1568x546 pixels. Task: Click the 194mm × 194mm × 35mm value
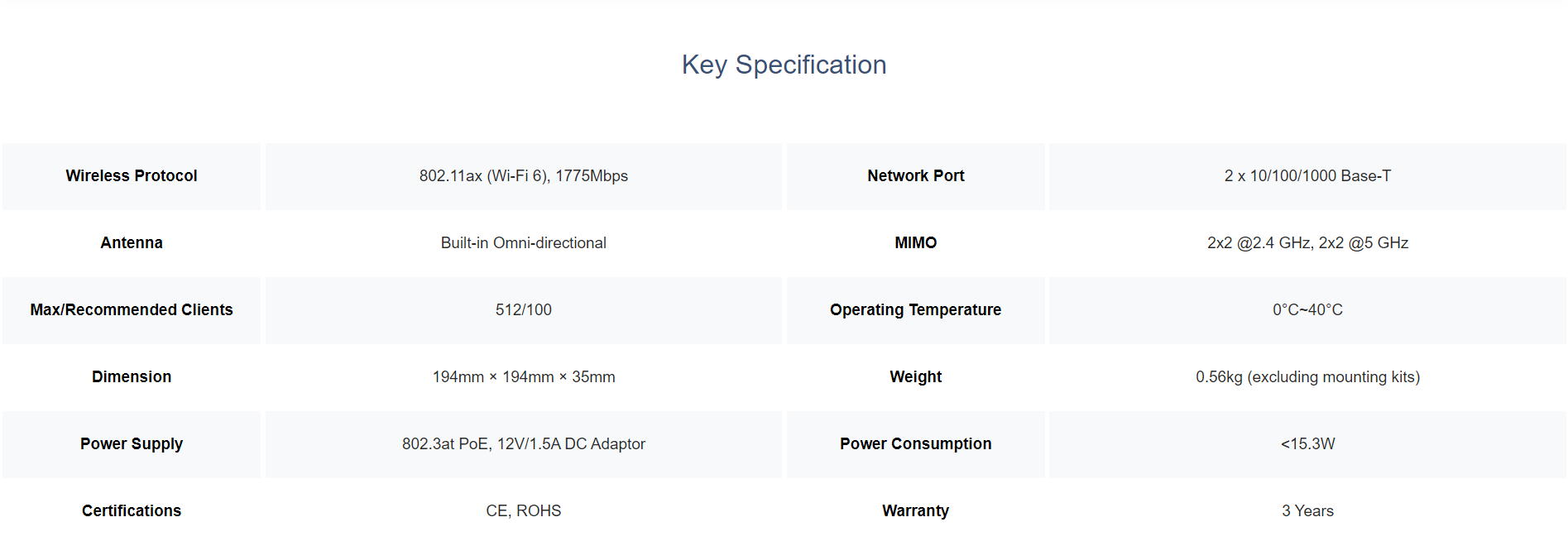524,377
